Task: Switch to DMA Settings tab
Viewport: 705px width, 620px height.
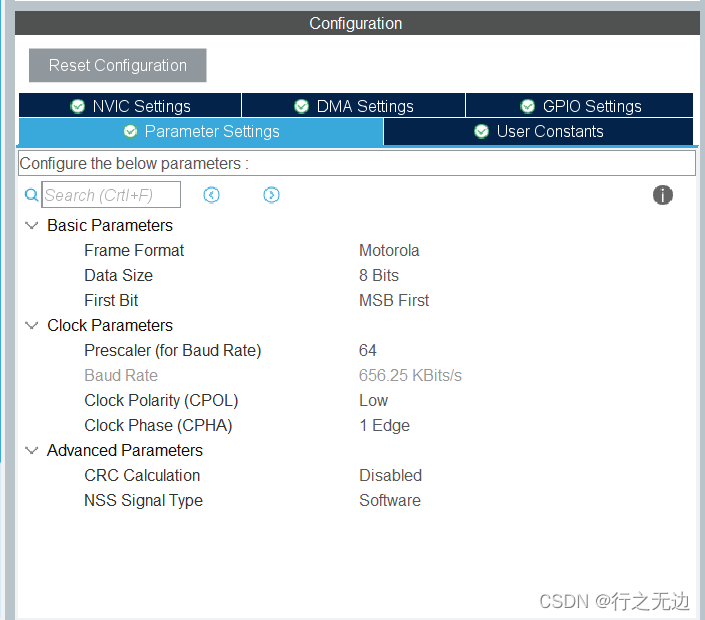Action: click(353, 106)
